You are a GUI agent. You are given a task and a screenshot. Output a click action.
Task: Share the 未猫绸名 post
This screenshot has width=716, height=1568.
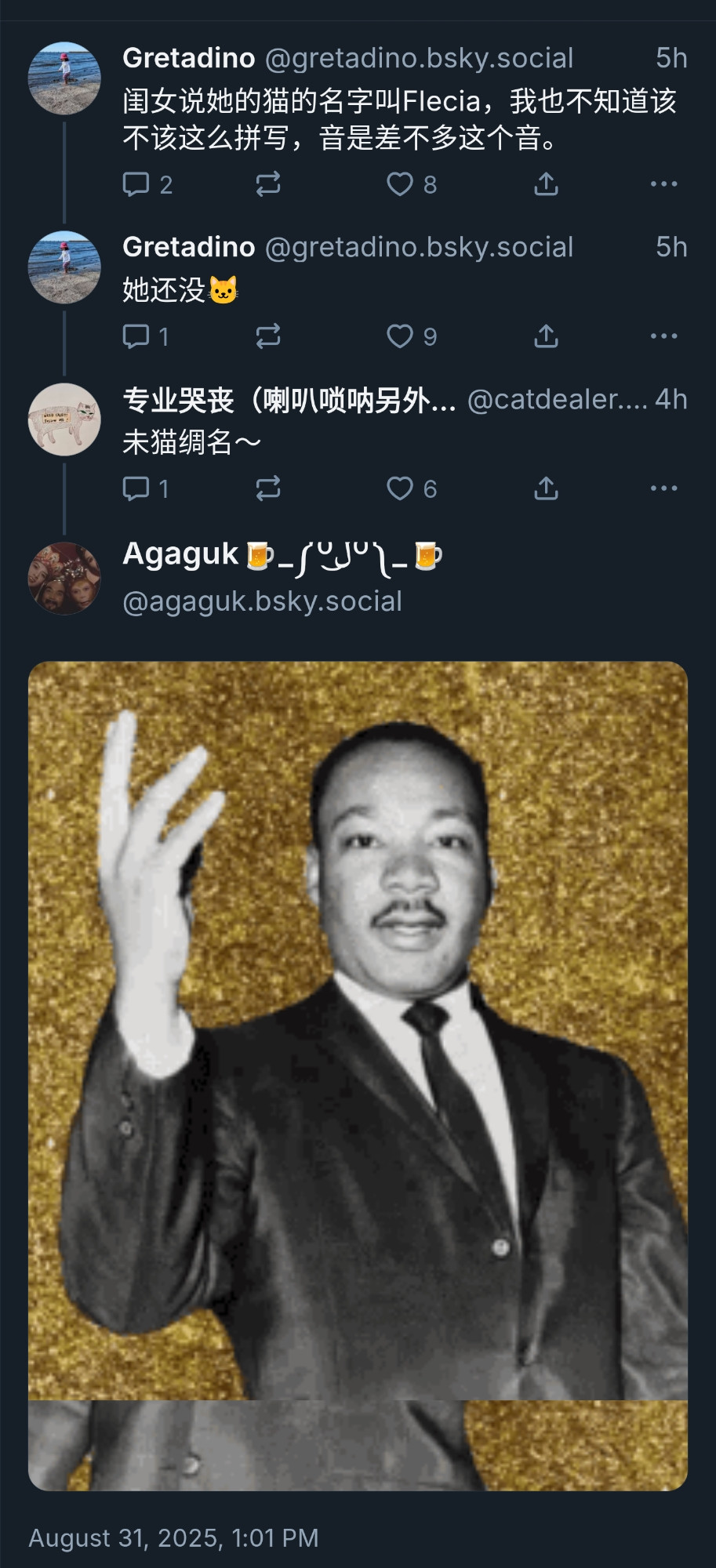tap(546, 488)
